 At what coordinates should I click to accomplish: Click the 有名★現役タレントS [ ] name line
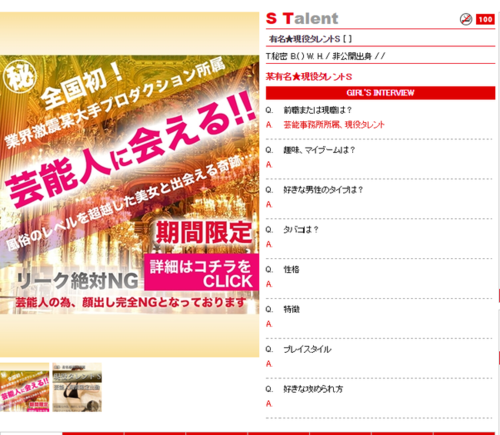click(x=310, y=39)
